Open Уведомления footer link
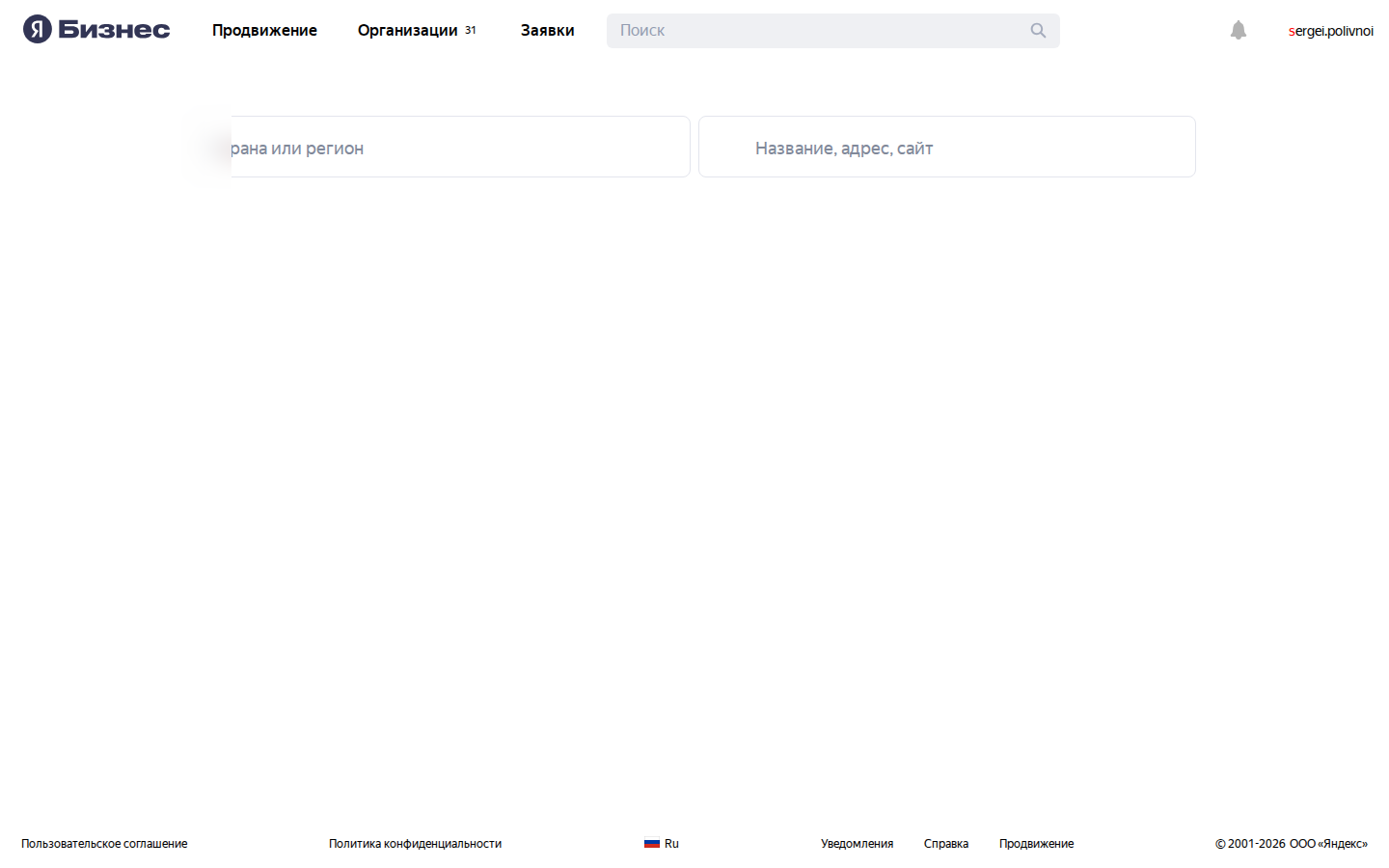The height and width of the screenshot is (868, 1389). click(x=857, y=844)
